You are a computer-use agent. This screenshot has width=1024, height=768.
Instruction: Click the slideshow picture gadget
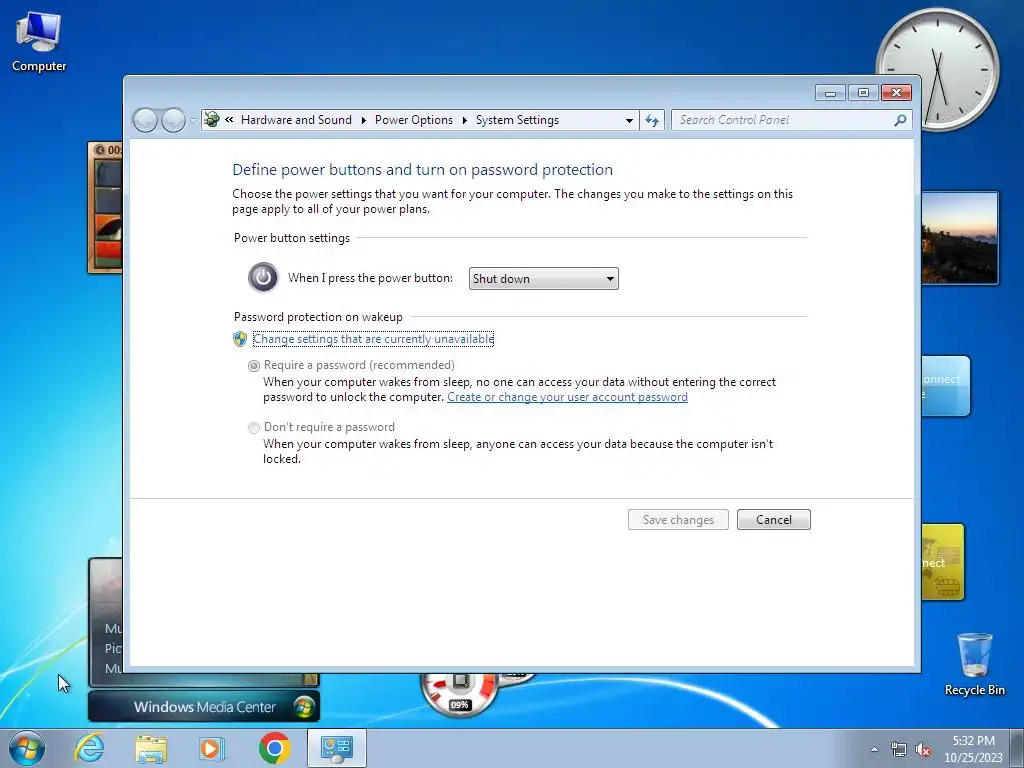[960, 238]
